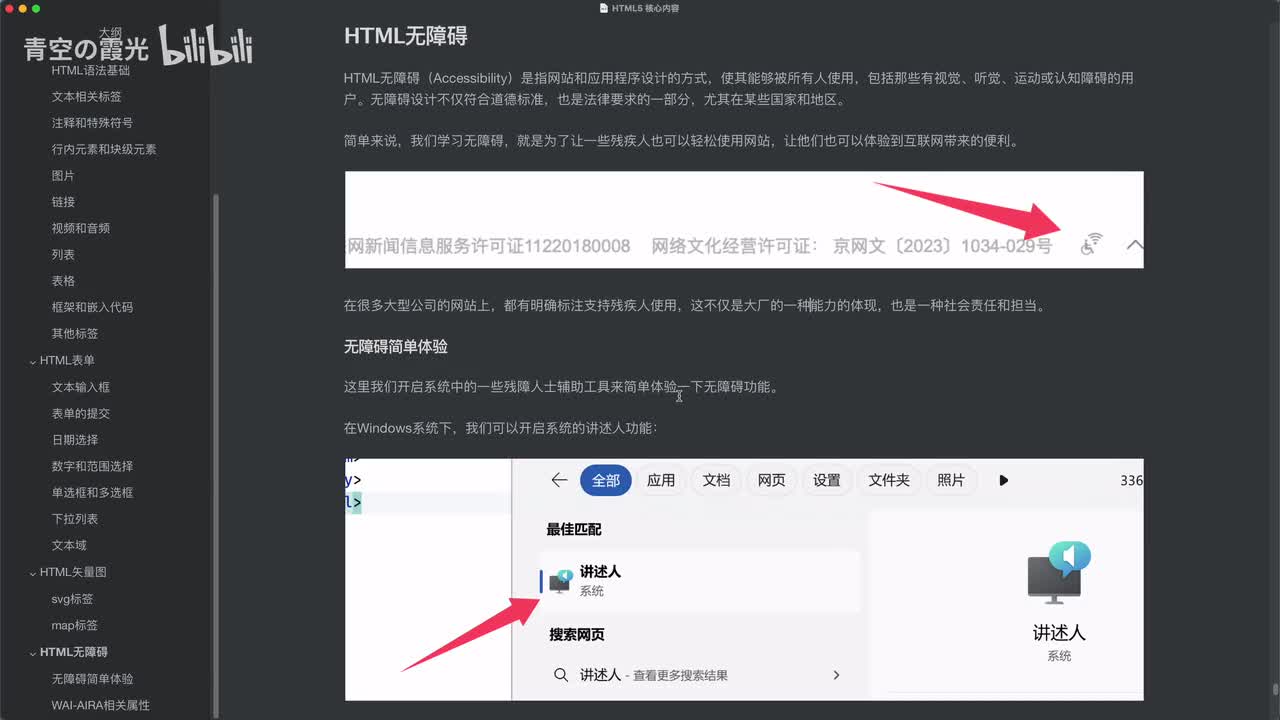Open the 文本域 entry
The width and height of the screenshot is (1280, 720).
pyautogui.click(x=69, y=546)
